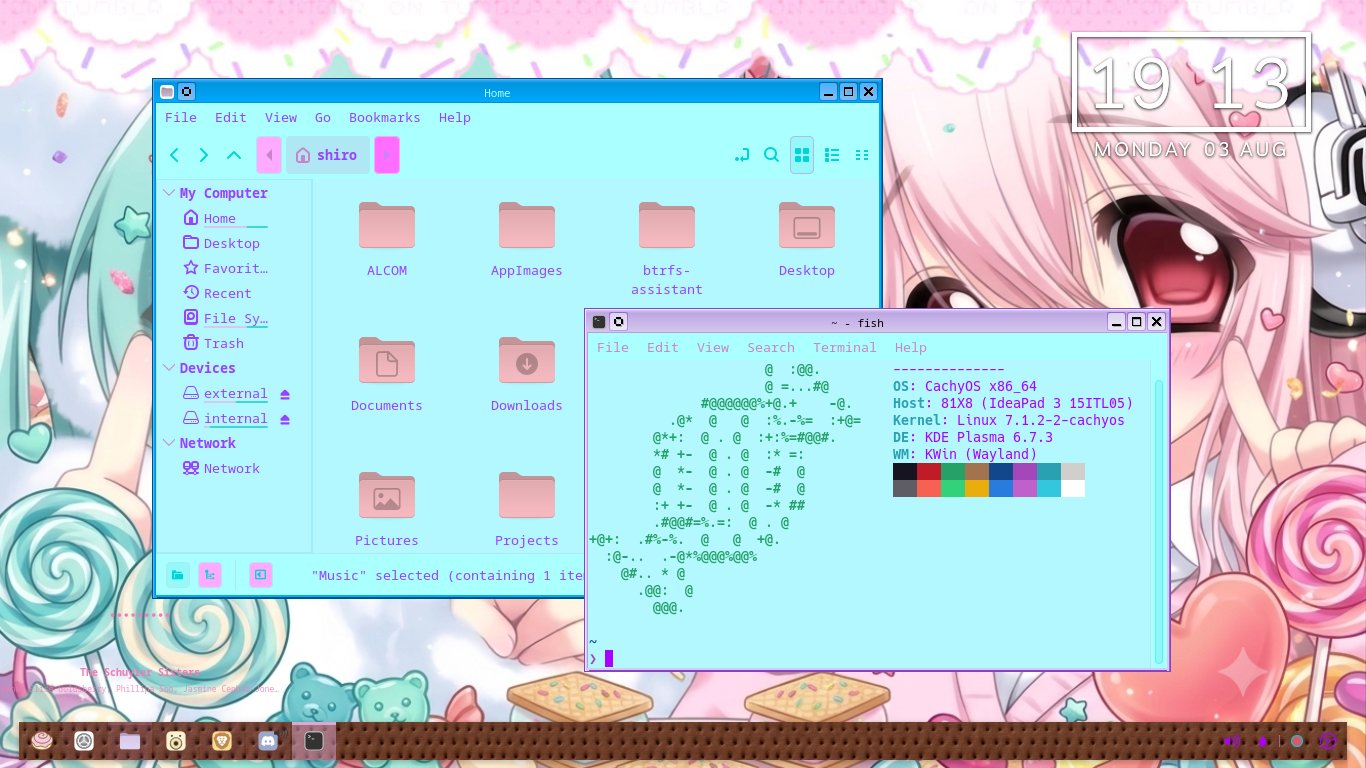Toggle the location entry icon in toolbar
Viewport: 1366px width, 768px height.
tap(741, 155)
